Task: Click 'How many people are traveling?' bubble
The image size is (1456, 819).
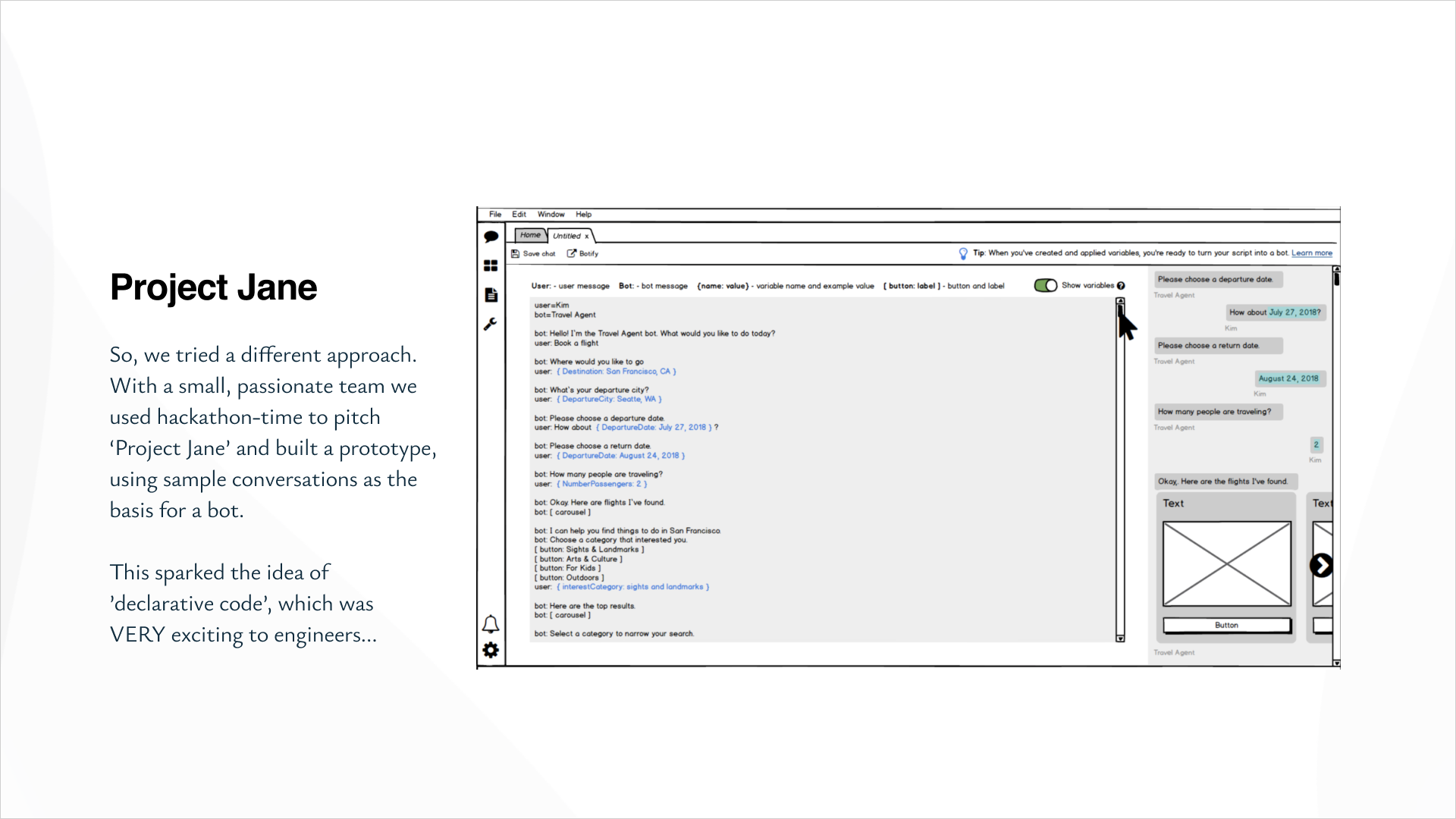Action: coord(1218,412)
